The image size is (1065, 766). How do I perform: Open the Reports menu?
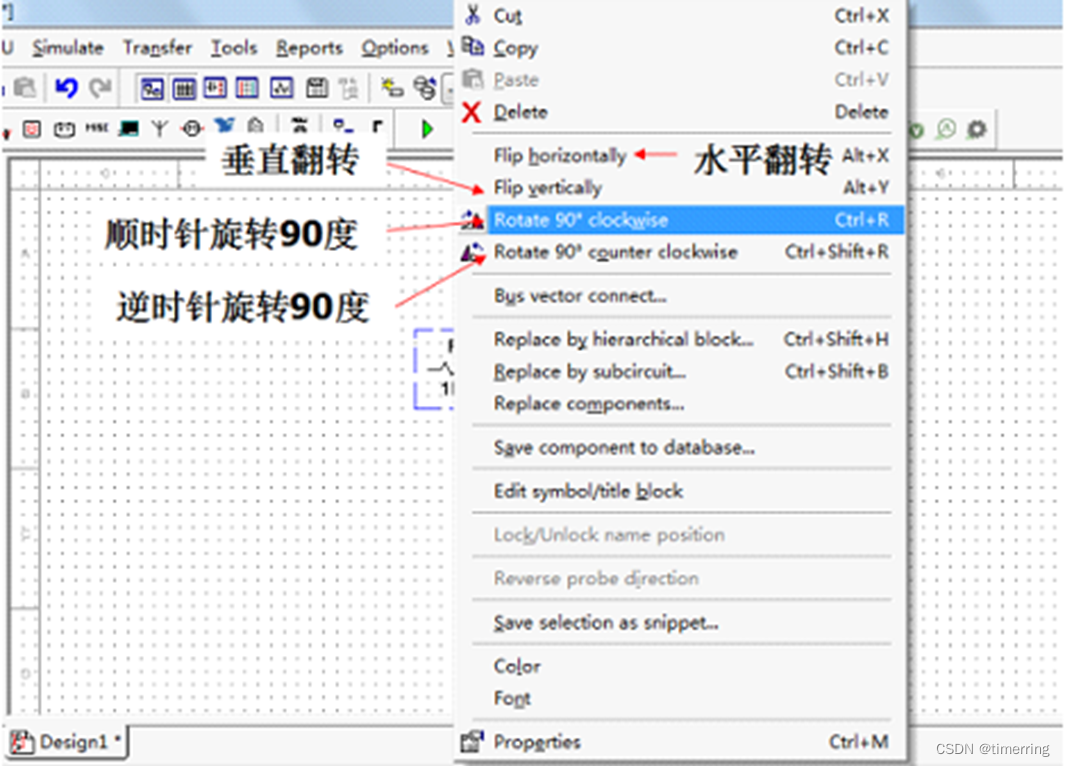click(309, 48)
